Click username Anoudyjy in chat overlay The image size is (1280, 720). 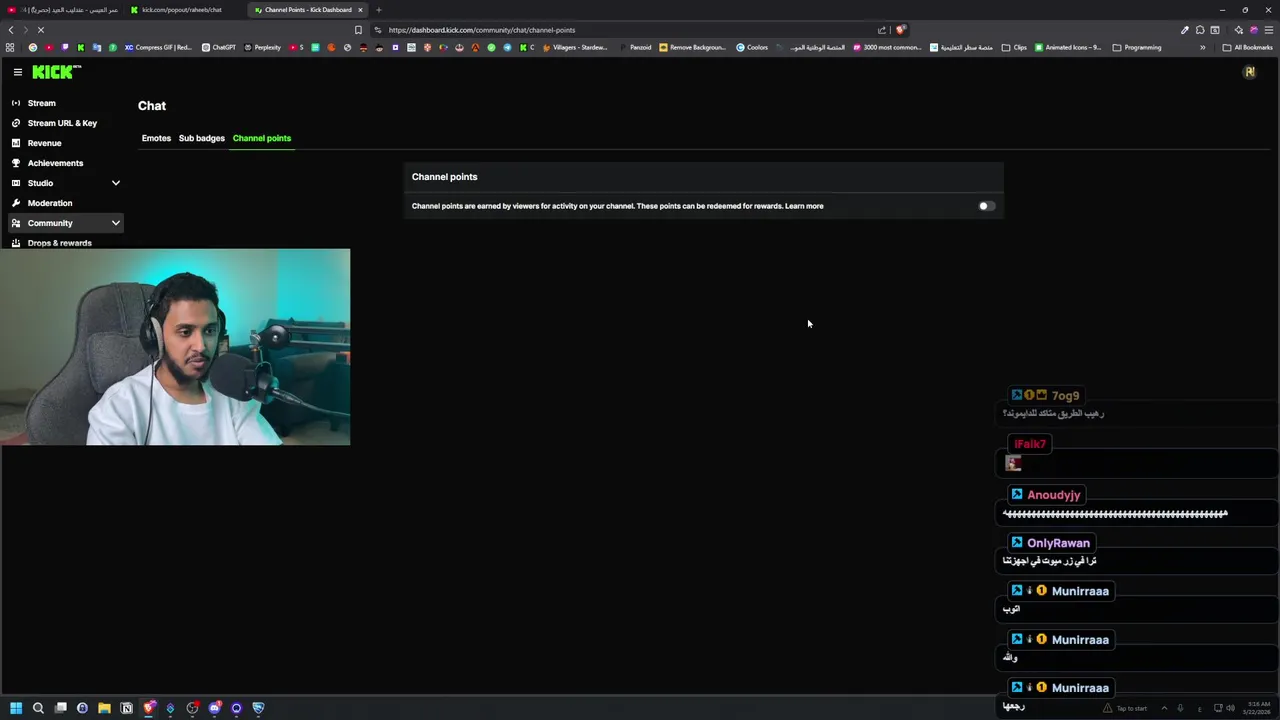point(1054,495)
